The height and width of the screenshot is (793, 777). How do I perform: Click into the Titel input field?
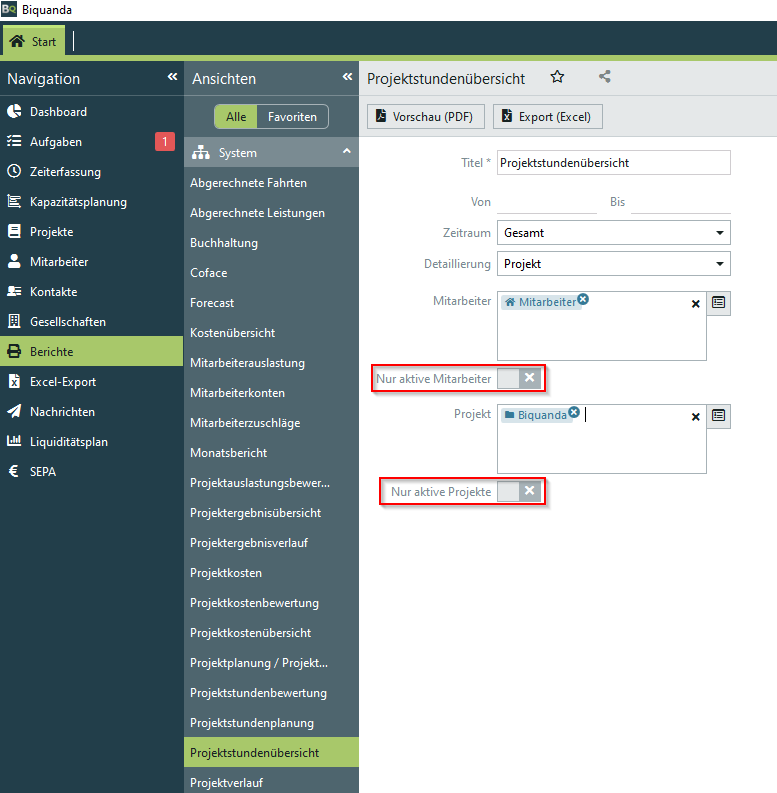[613, 162]
